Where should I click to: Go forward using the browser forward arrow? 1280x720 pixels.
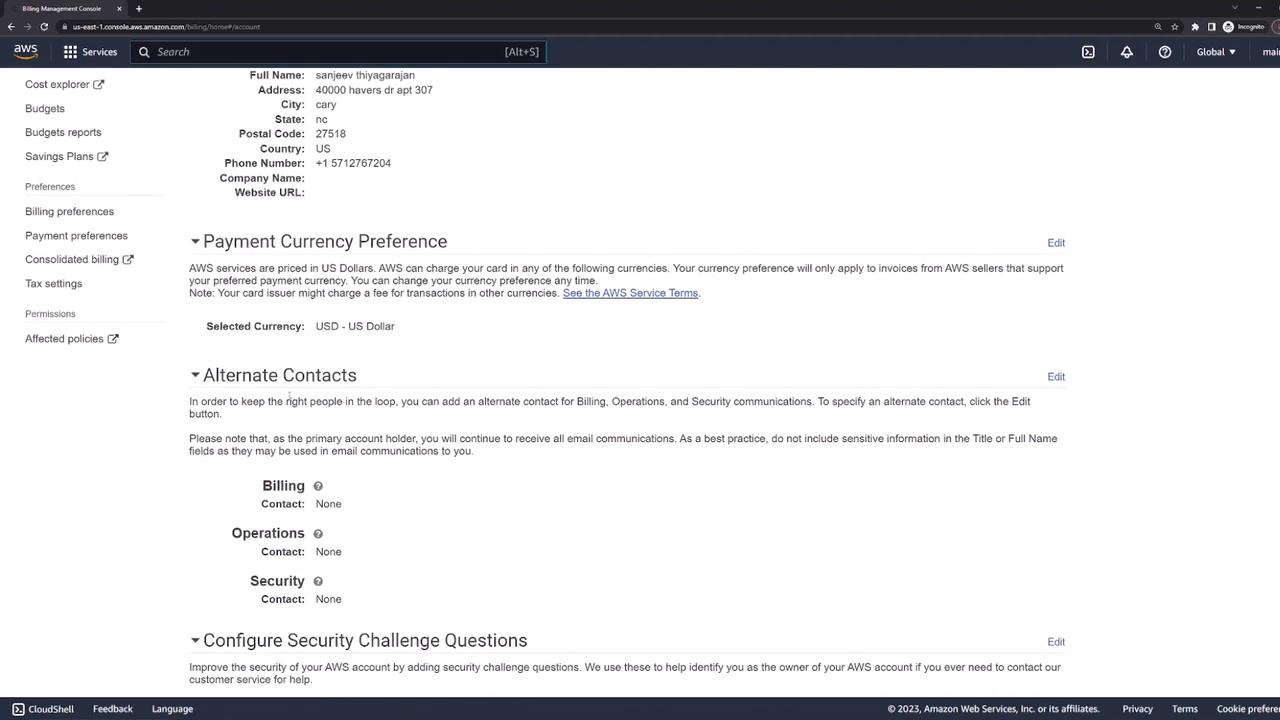pyautogui.click(x=27, y=27)
